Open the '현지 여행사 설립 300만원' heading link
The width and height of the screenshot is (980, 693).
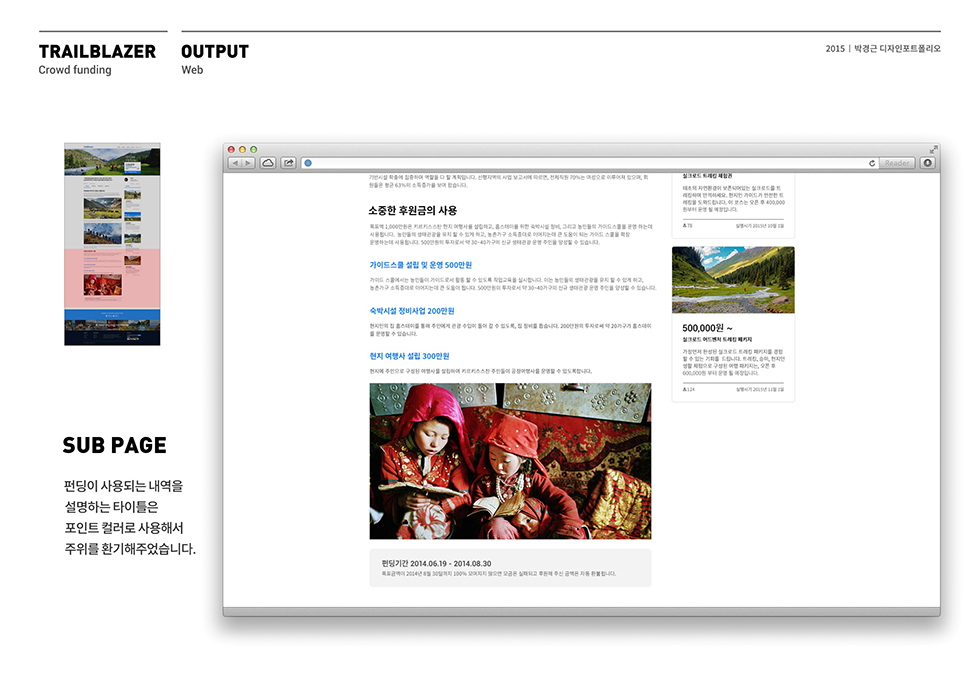[x=409, y=356]
